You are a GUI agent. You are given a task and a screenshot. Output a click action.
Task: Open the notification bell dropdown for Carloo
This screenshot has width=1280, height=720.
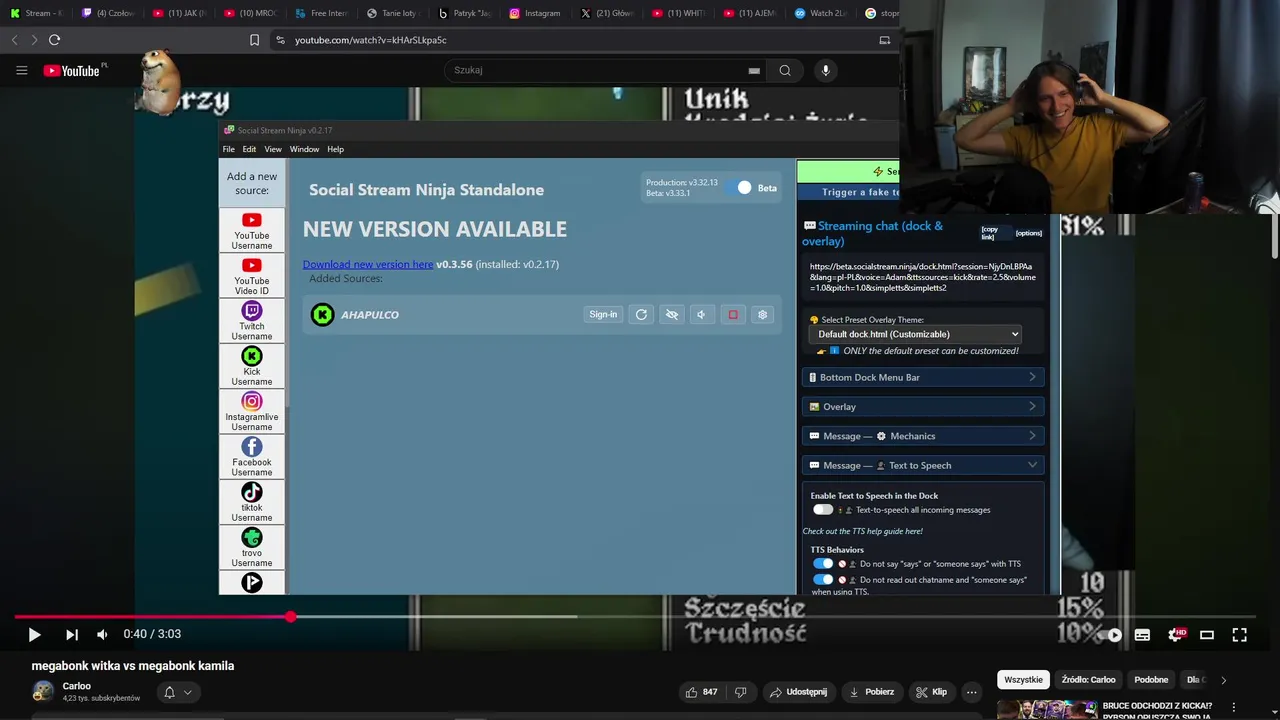pos(177,692)
